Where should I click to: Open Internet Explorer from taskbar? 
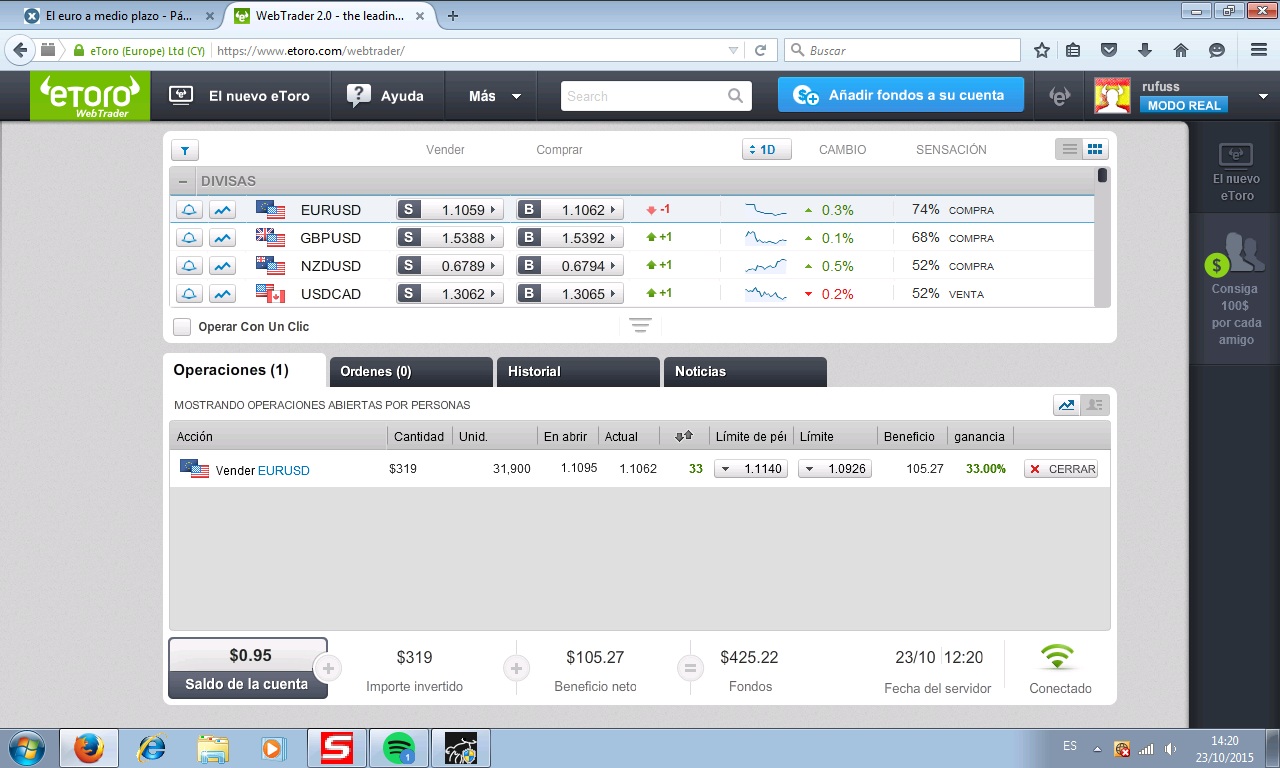[x=151, y=748]
